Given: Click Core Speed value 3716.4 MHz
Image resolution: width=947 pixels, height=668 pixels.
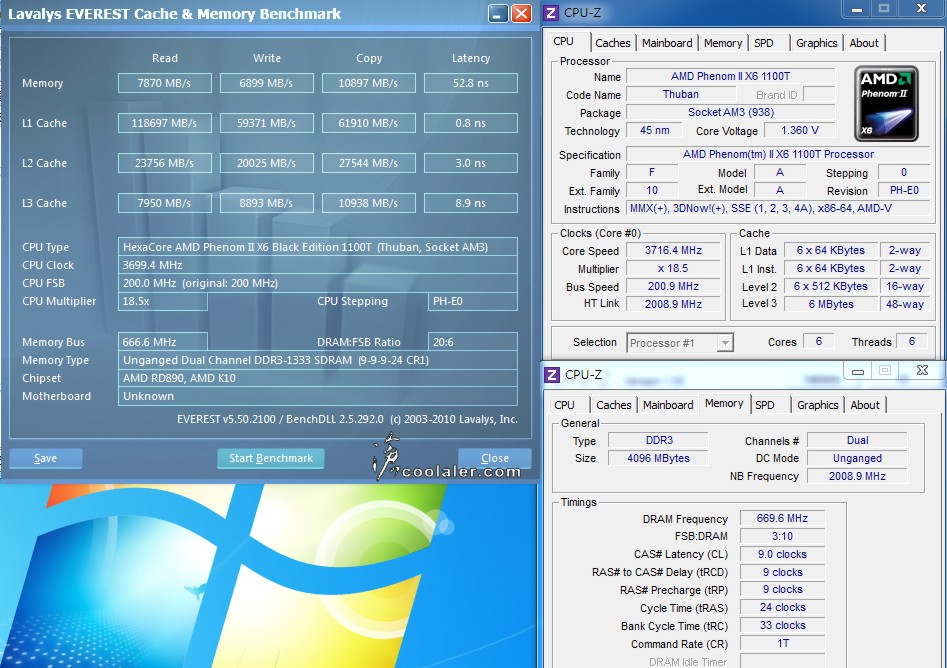Looking at the screenshot, I should [673, 250].
